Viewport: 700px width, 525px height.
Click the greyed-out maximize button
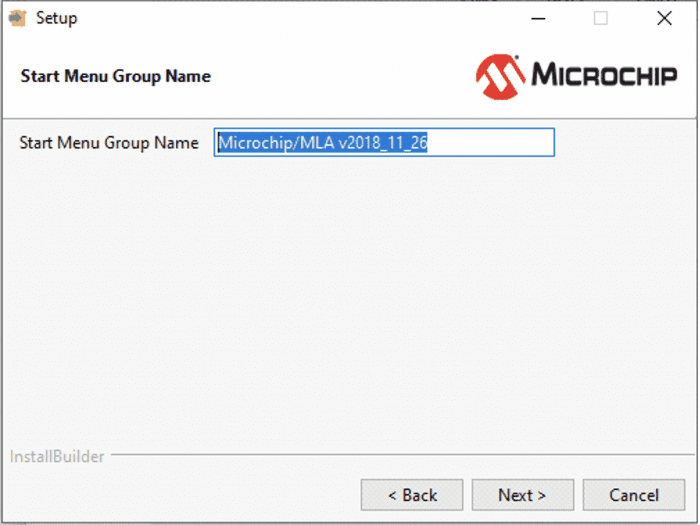[x=601, y=18]
